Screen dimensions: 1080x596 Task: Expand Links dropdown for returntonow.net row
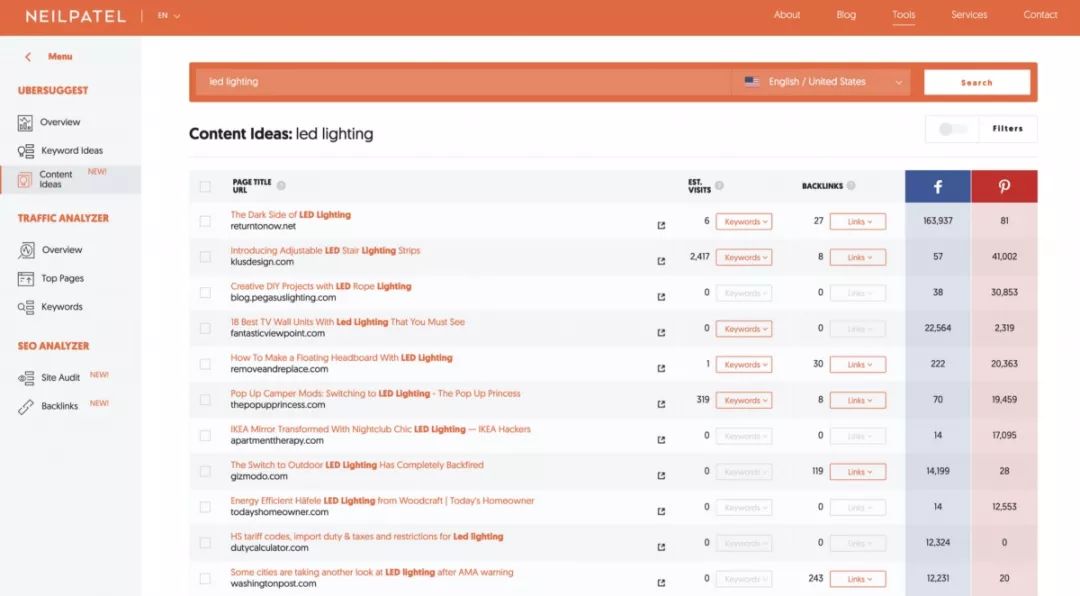coord(858,222)
